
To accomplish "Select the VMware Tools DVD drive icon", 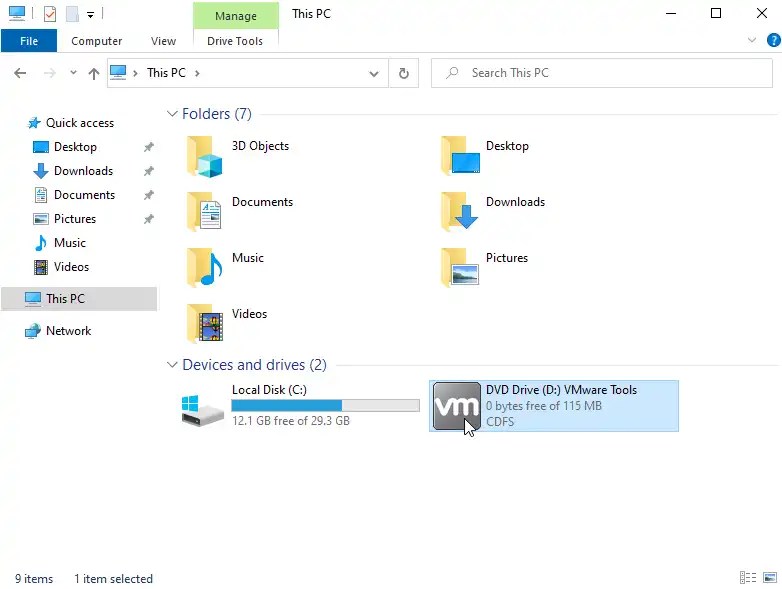I will [456, 406].
